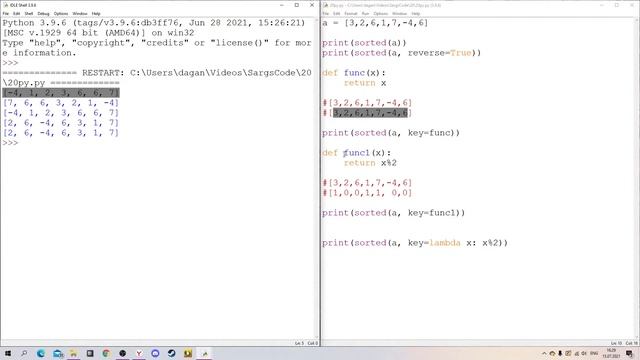Click the output line [7, 6, 6, 3, 2, 1, -4]
Image resolution: width=640 pixels, height=360 pixels.
(x=61, y=102)
